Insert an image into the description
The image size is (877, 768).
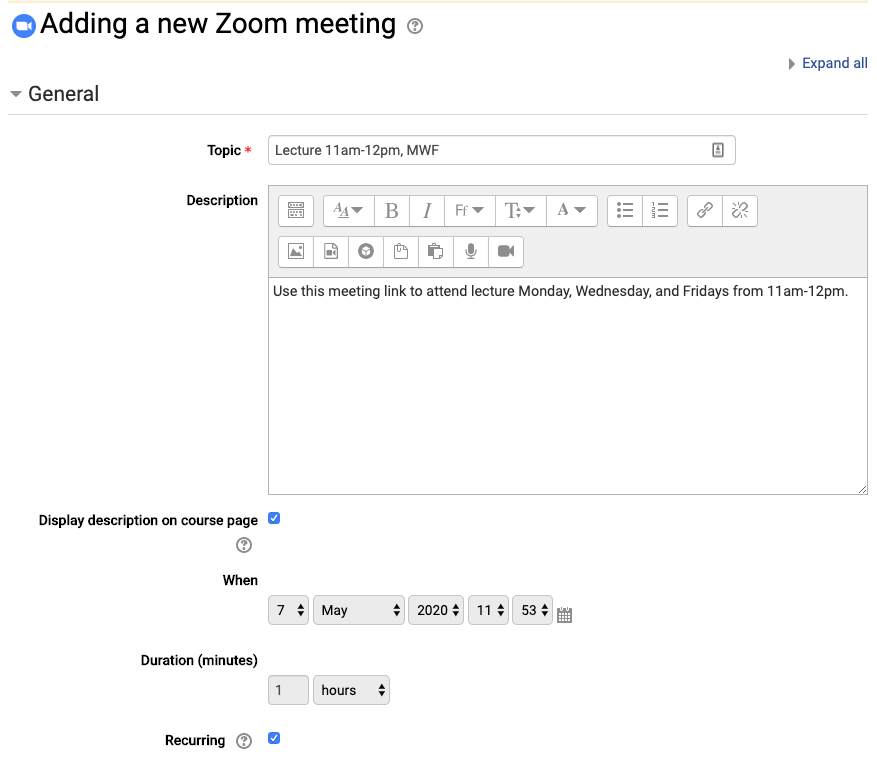296,251
